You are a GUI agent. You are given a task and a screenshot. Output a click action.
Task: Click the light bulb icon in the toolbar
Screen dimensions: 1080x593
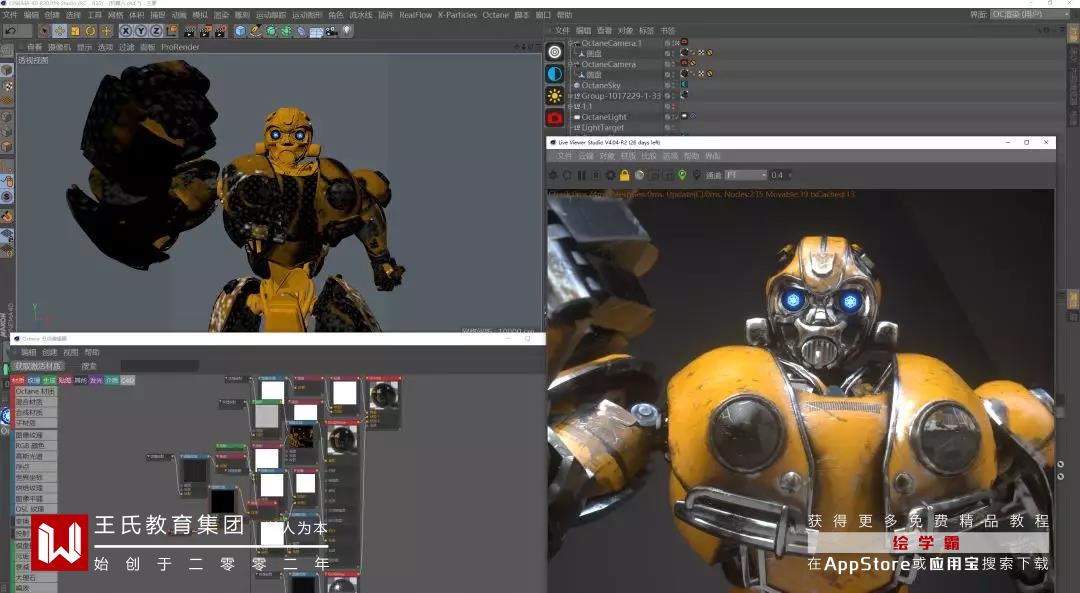point(347,31)
